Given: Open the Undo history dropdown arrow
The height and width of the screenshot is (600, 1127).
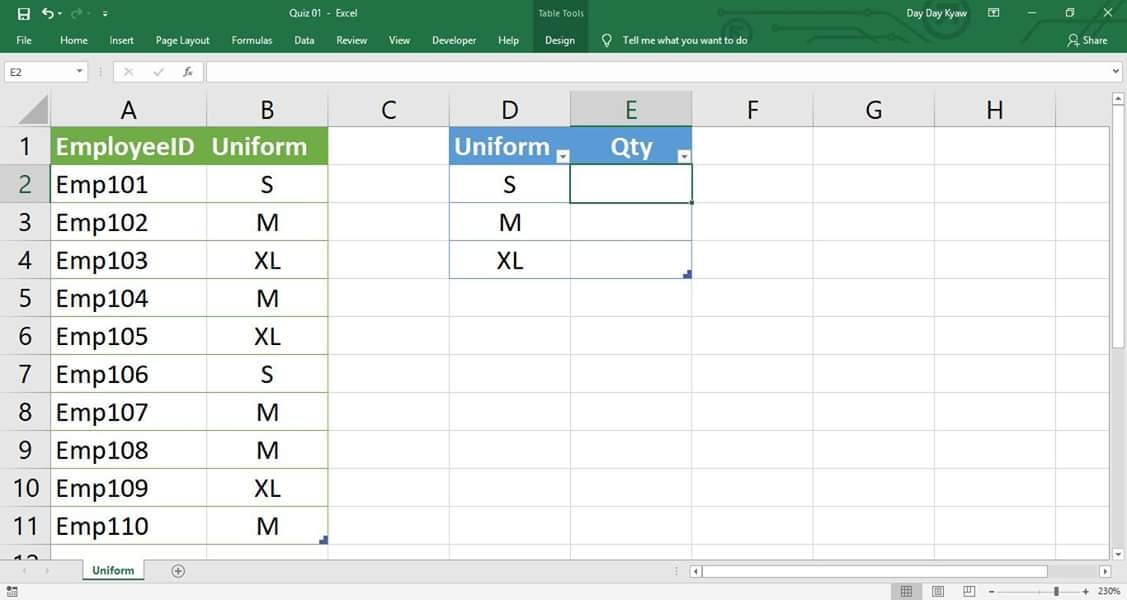Looking at the screenshot, I should click(x=60, y=14).
